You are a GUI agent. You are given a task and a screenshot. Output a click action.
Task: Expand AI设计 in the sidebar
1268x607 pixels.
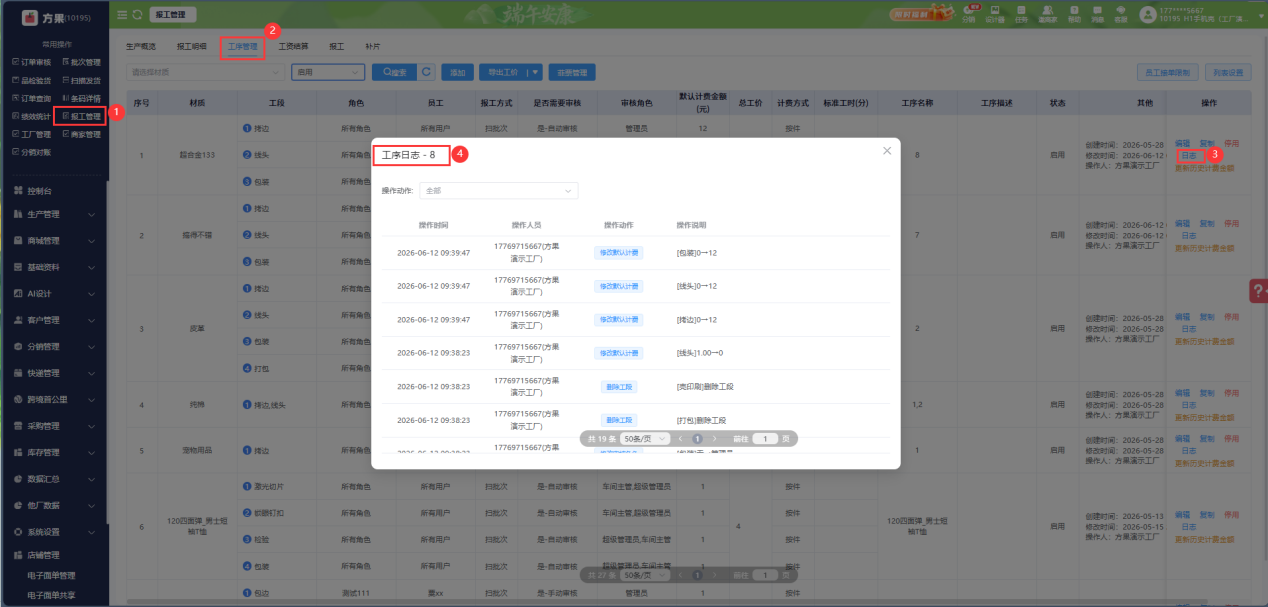tap(54, 294)
